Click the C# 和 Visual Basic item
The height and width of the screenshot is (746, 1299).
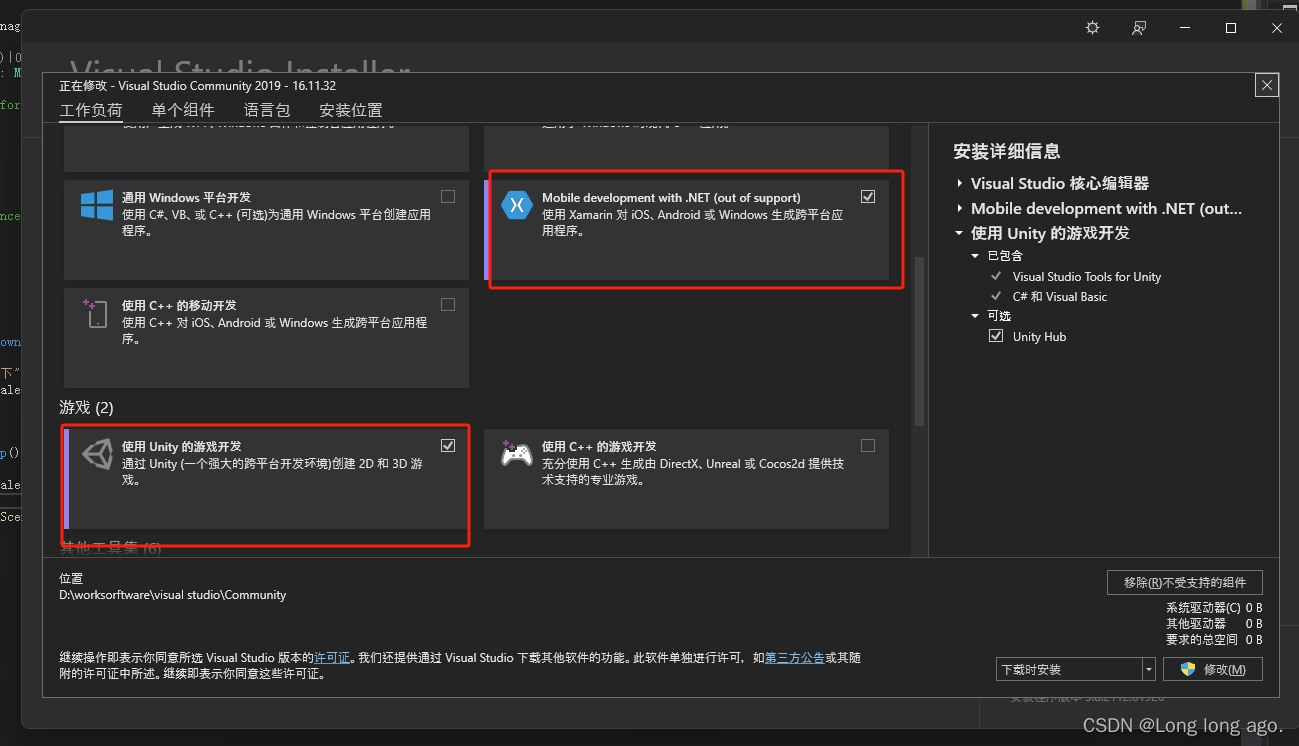tap(1060, 297)
